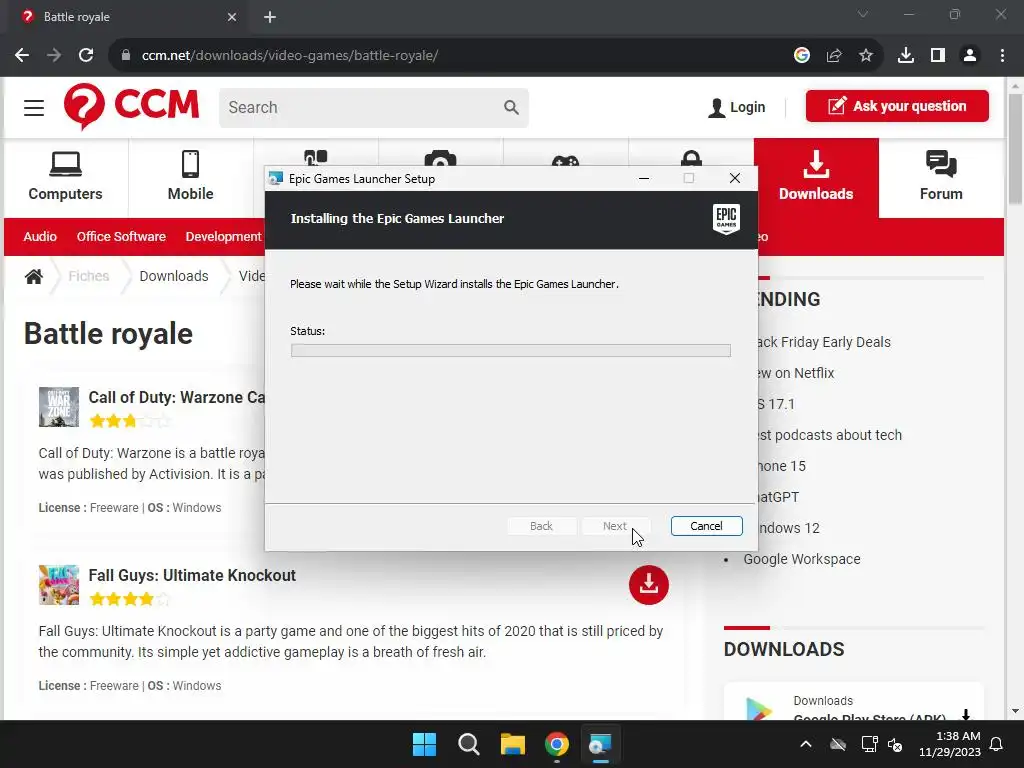Screen dimensions: 1024x768
Task: Click Fall Guys star rating
Action: click(x=130, y=599)
